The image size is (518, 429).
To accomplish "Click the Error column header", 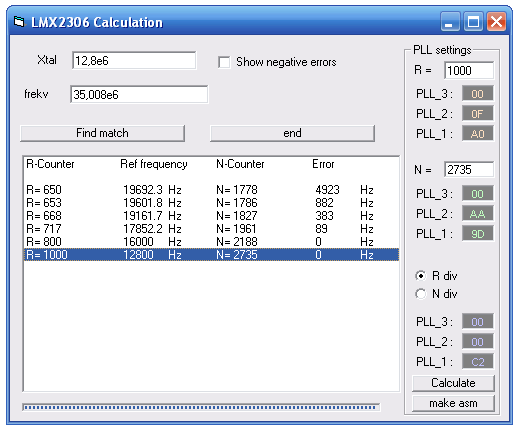I will 323,164.
